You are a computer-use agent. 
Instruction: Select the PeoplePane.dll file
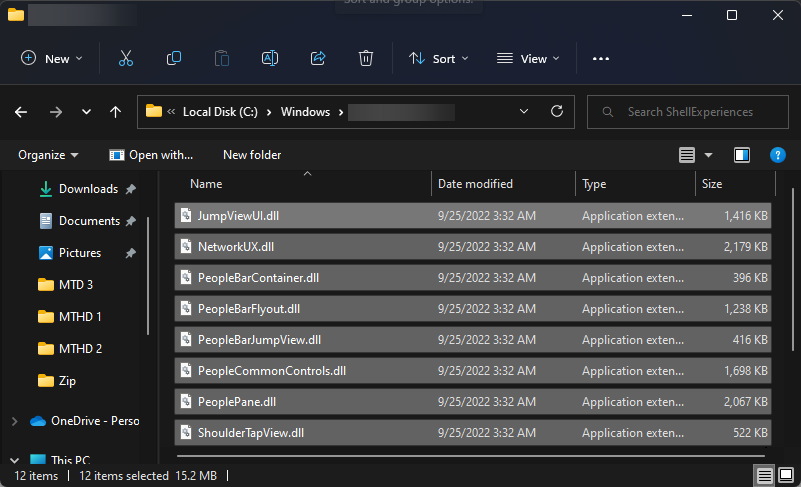pos(237,401)
